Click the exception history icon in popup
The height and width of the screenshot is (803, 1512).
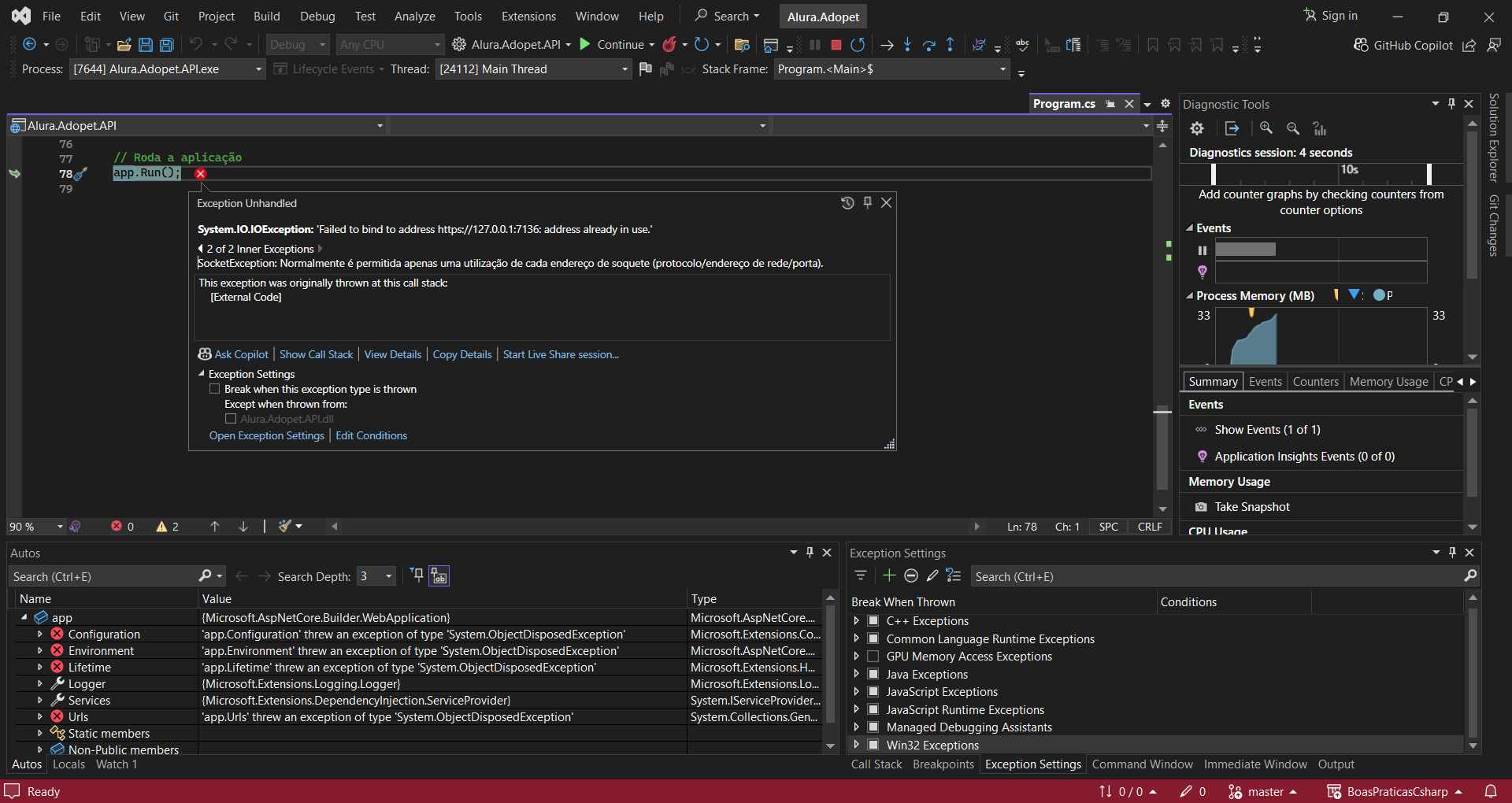[847, 203]
